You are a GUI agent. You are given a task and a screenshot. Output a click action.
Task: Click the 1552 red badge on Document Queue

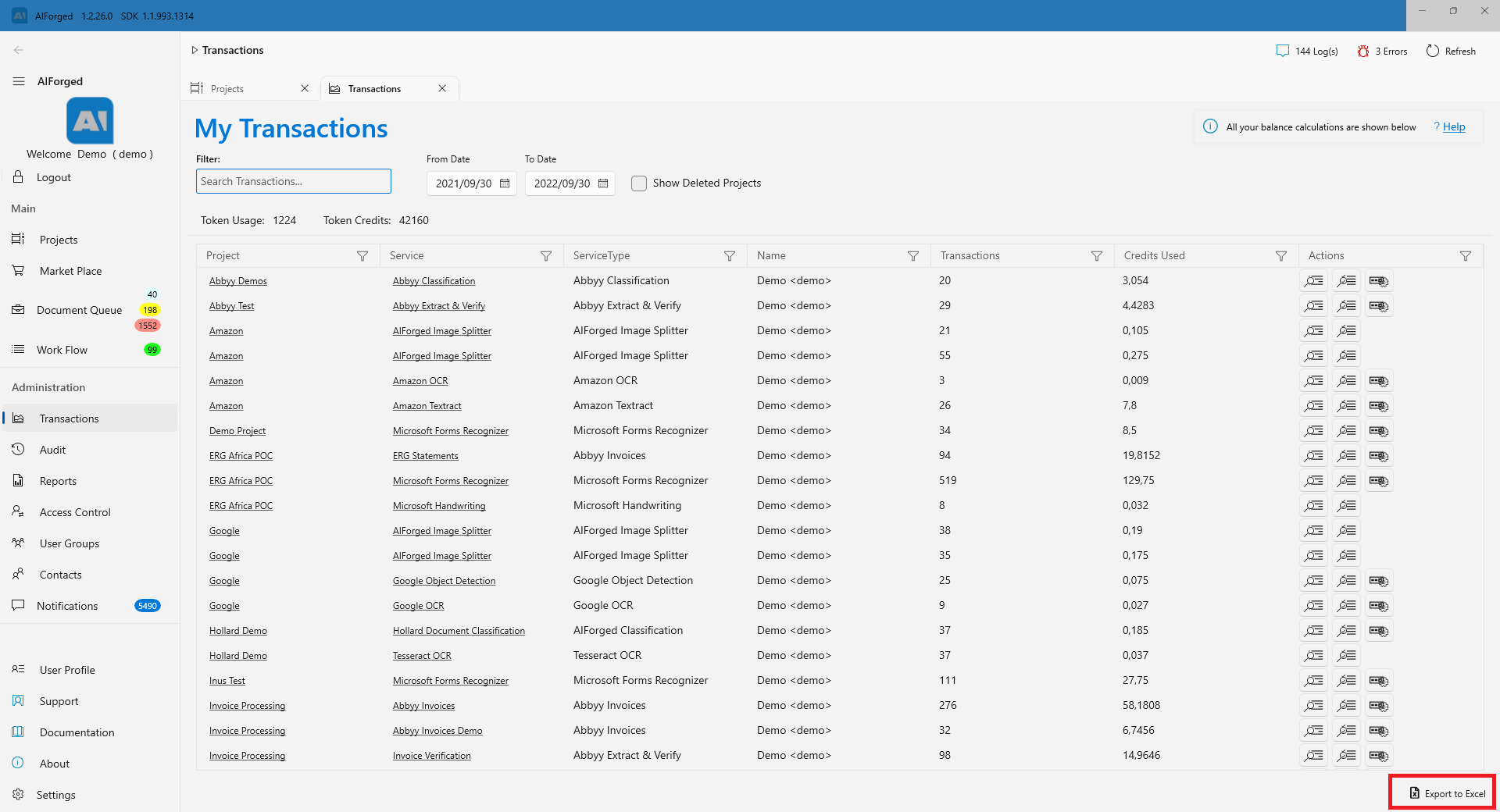(148, 326)
